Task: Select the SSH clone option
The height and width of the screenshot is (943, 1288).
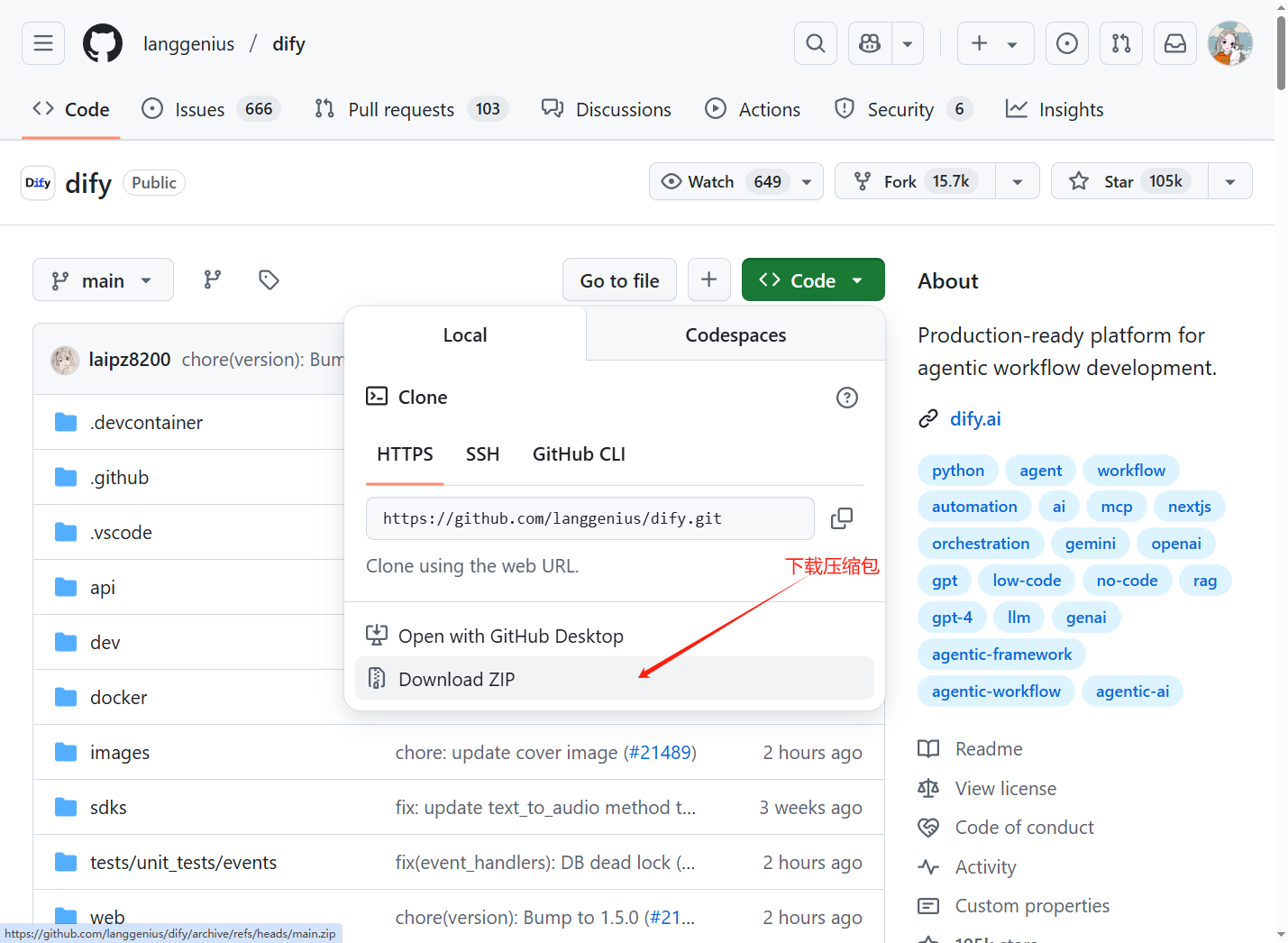Action: click(482, 454)
